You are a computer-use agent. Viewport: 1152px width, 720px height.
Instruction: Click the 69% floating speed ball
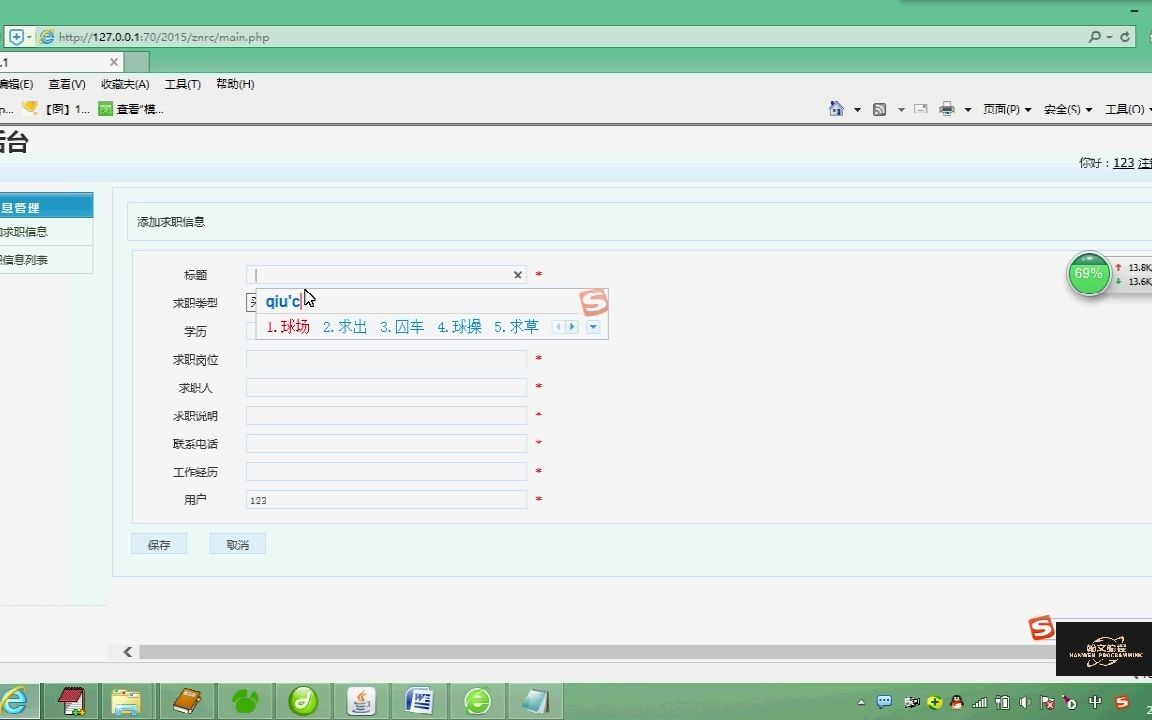point(1087,272)
